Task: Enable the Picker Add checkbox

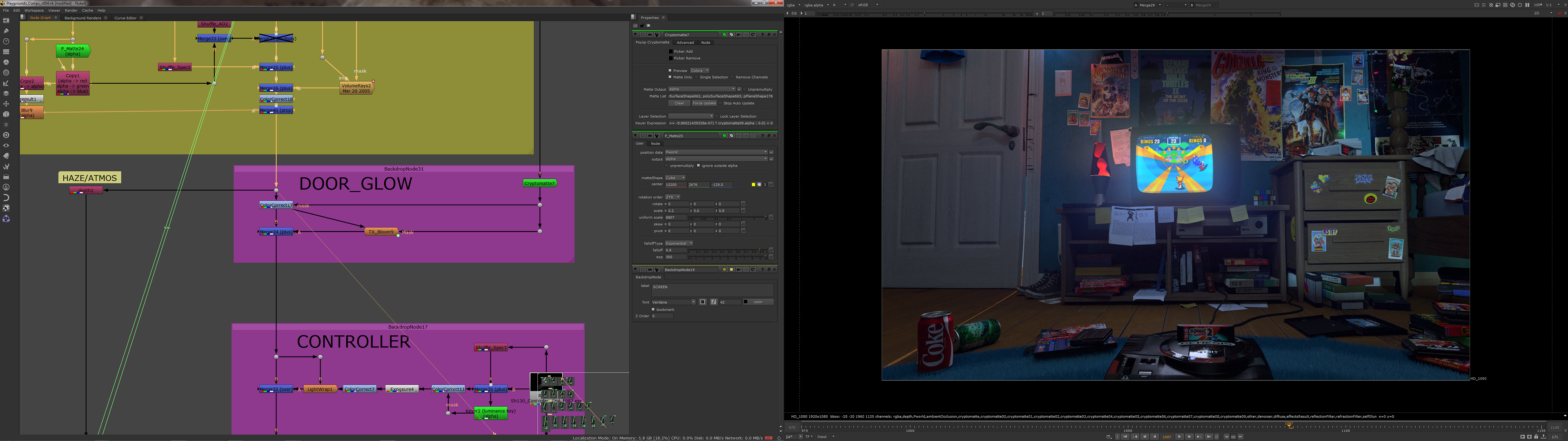Action: [671, 51]
